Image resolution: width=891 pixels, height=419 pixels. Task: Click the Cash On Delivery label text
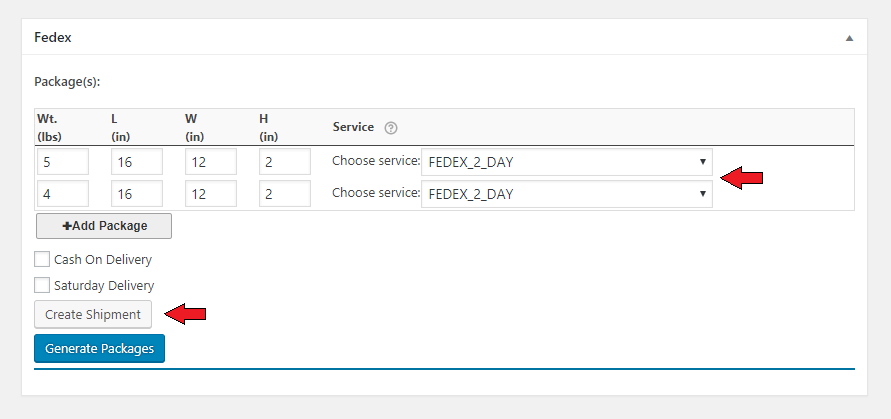pyautogui.click(x=103, y=260)
